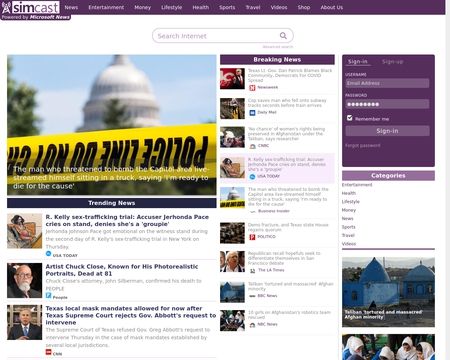Screen dimensions: 450x360
Task: Open the Entertainment menu in the top navigation
Action: pyautogui.click(x=106, y=7)
